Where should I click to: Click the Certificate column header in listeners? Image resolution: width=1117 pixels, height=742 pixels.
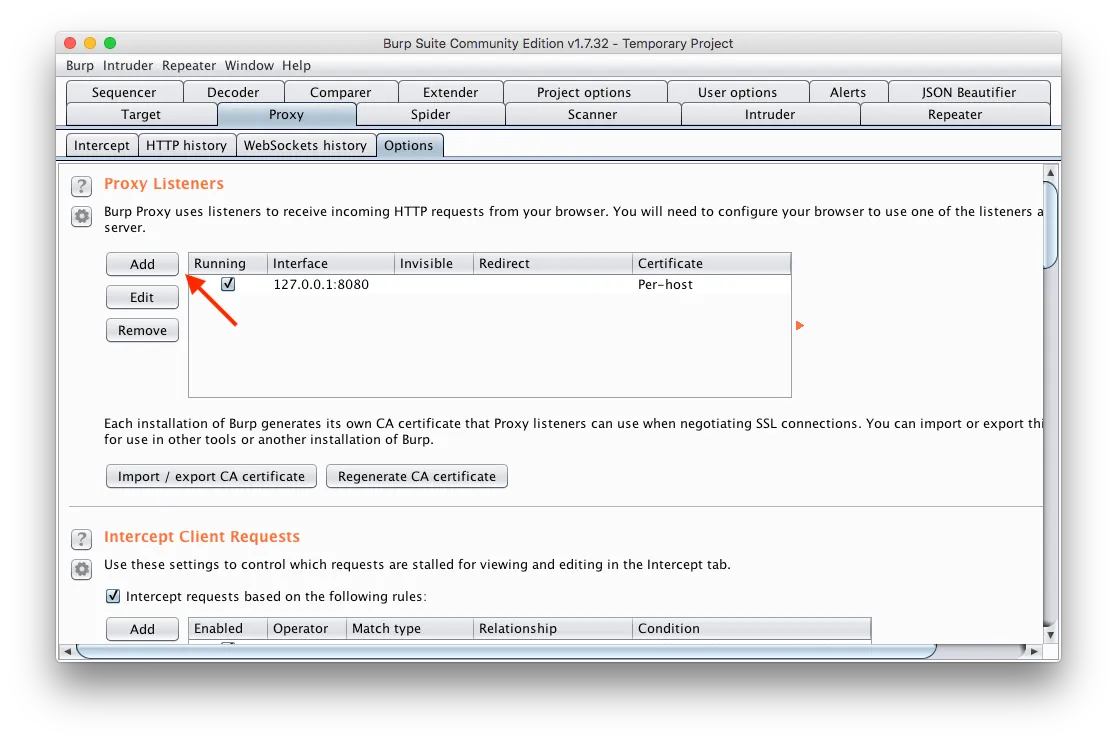coord(712,263)
